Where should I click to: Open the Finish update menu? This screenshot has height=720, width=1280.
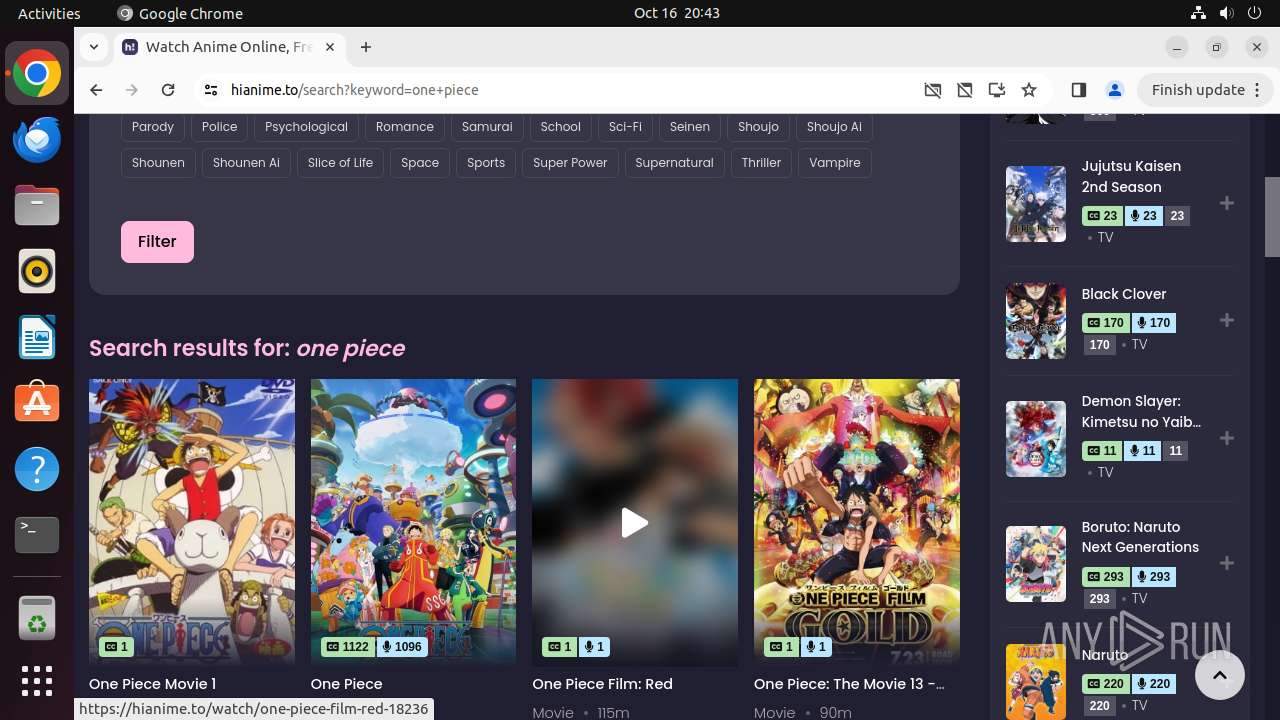(1206, 90)
